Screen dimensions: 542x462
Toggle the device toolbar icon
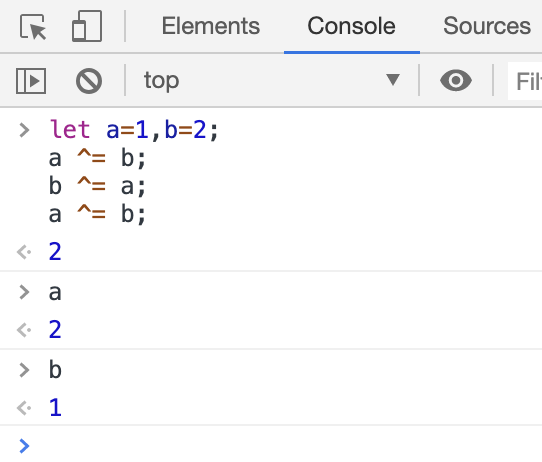87,26
